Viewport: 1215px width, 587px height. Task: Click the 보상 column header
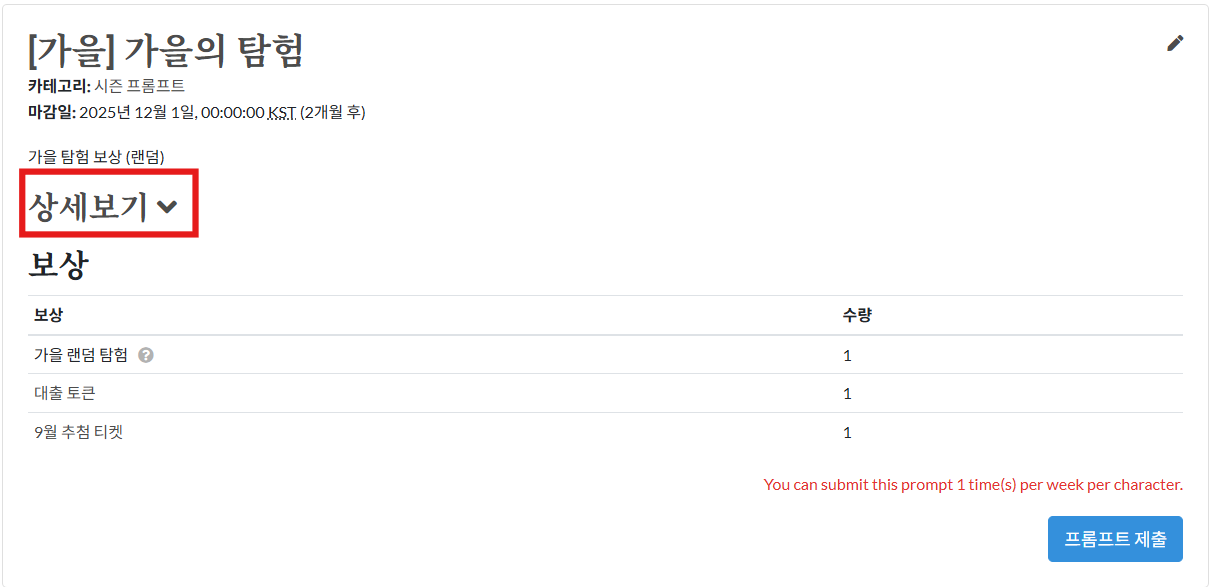[48, 315]
